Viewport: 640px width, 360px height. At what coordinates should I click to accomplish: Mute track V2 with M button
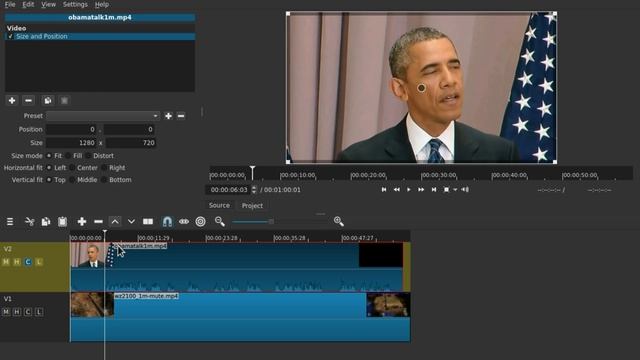point(6,262)
